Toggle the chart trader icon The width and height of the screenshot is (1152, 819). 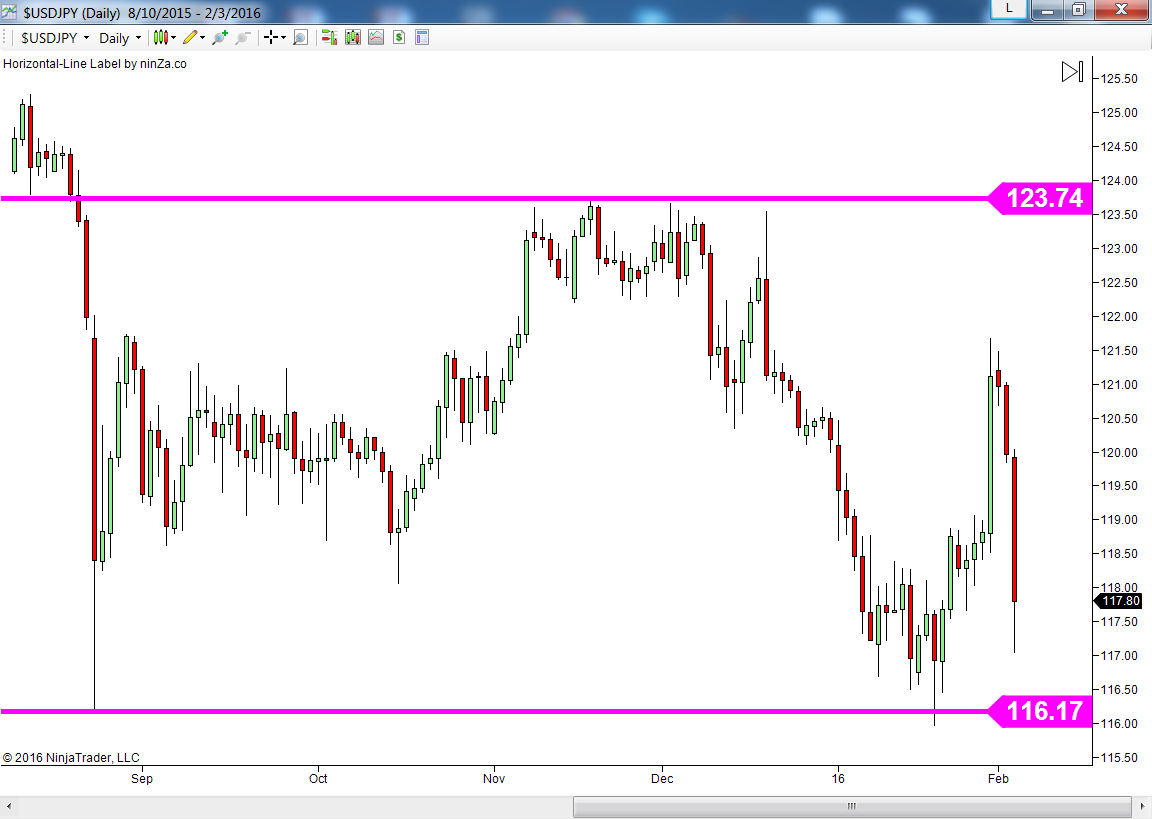(330, 37)
